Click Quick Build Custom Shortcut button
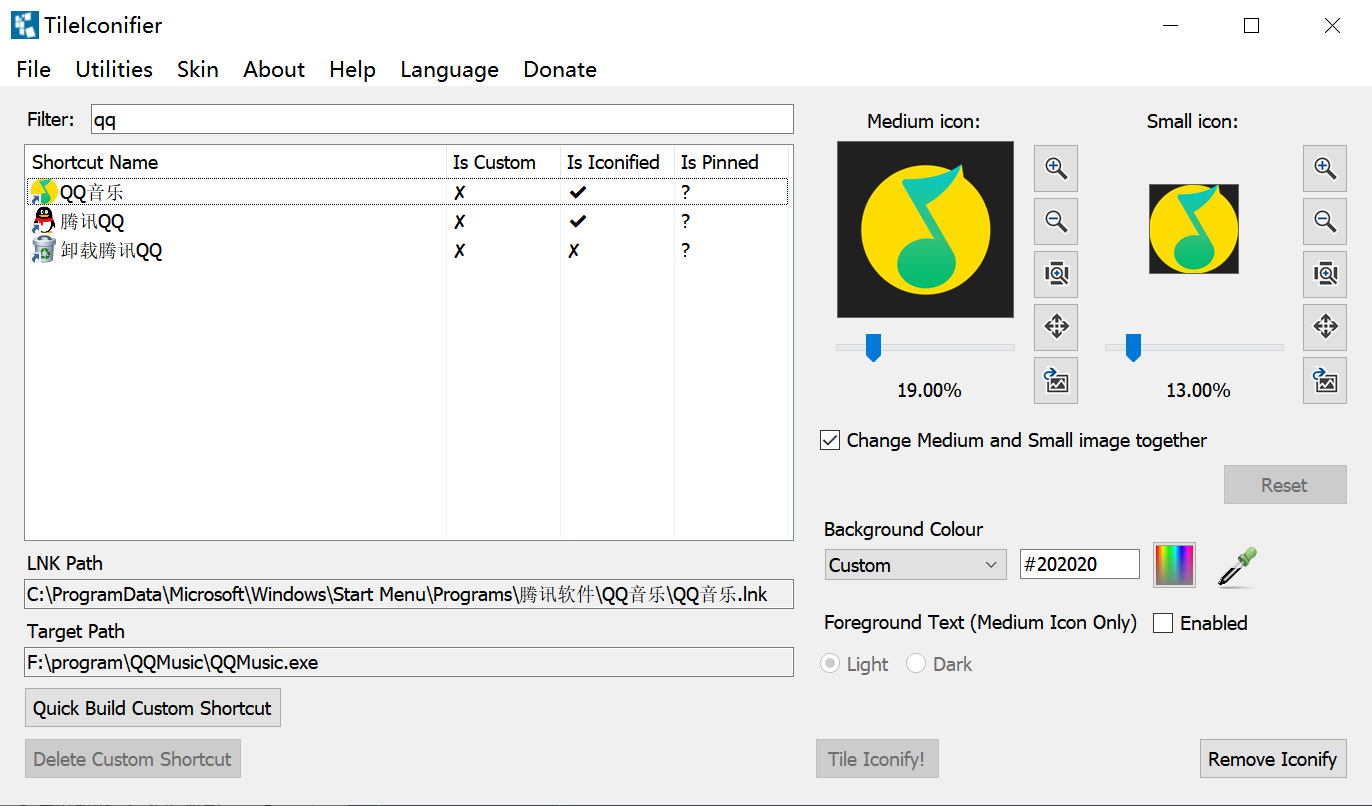The height and width of the screenshot is (806, 1372). [153, 708]
